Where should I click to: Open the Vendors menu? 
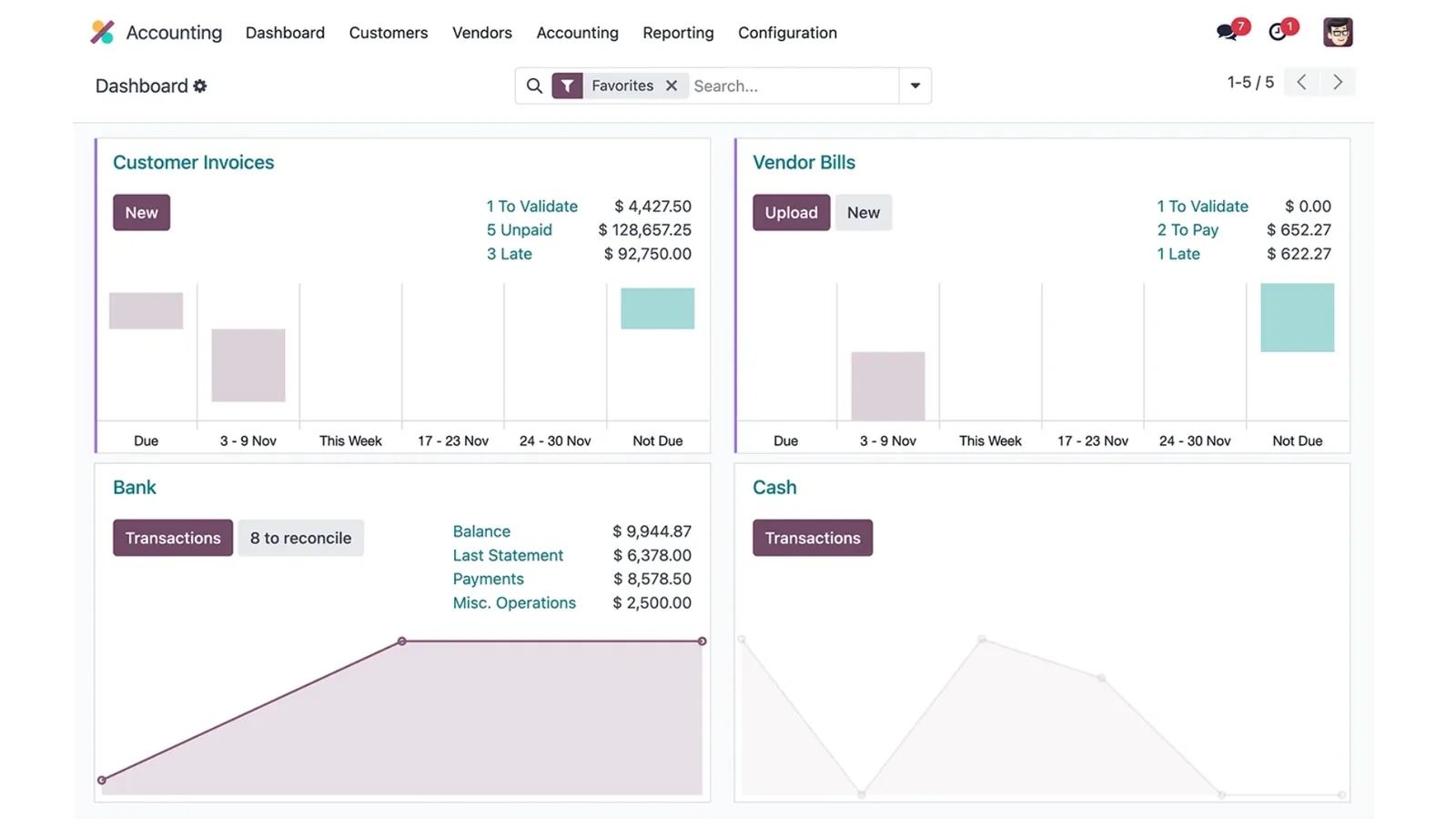pos(482,33)
